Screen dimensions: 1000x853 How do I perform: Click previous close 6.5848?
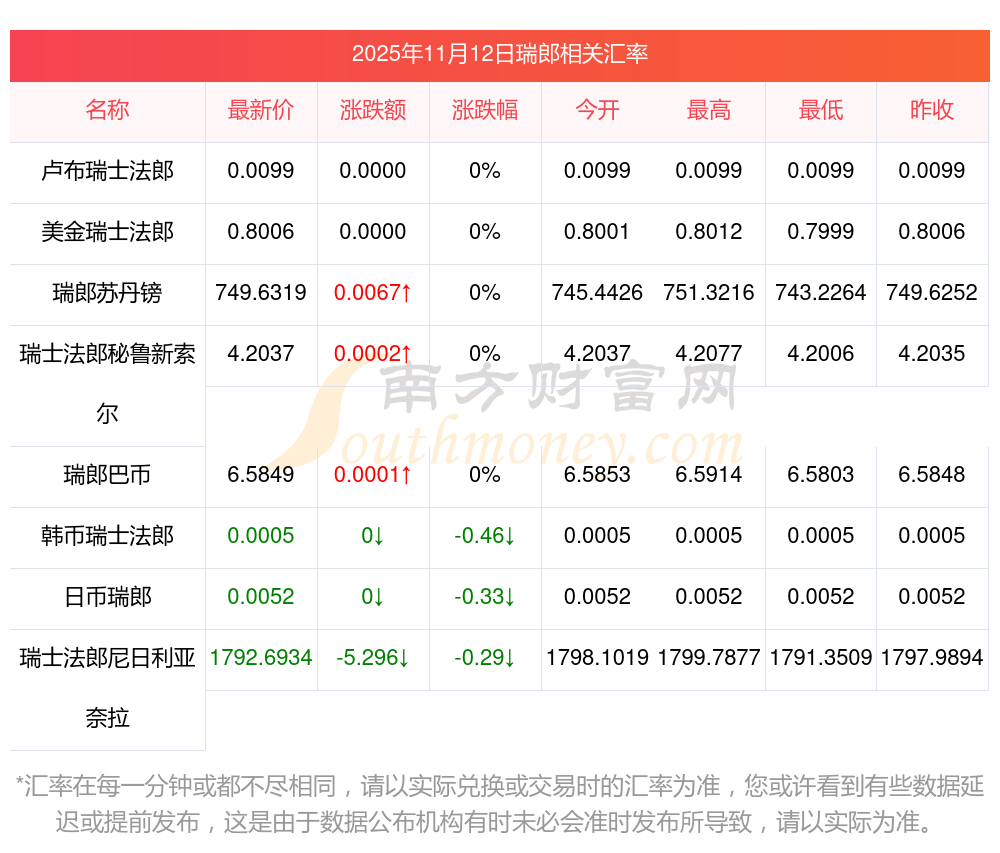[x=932, y=475]
